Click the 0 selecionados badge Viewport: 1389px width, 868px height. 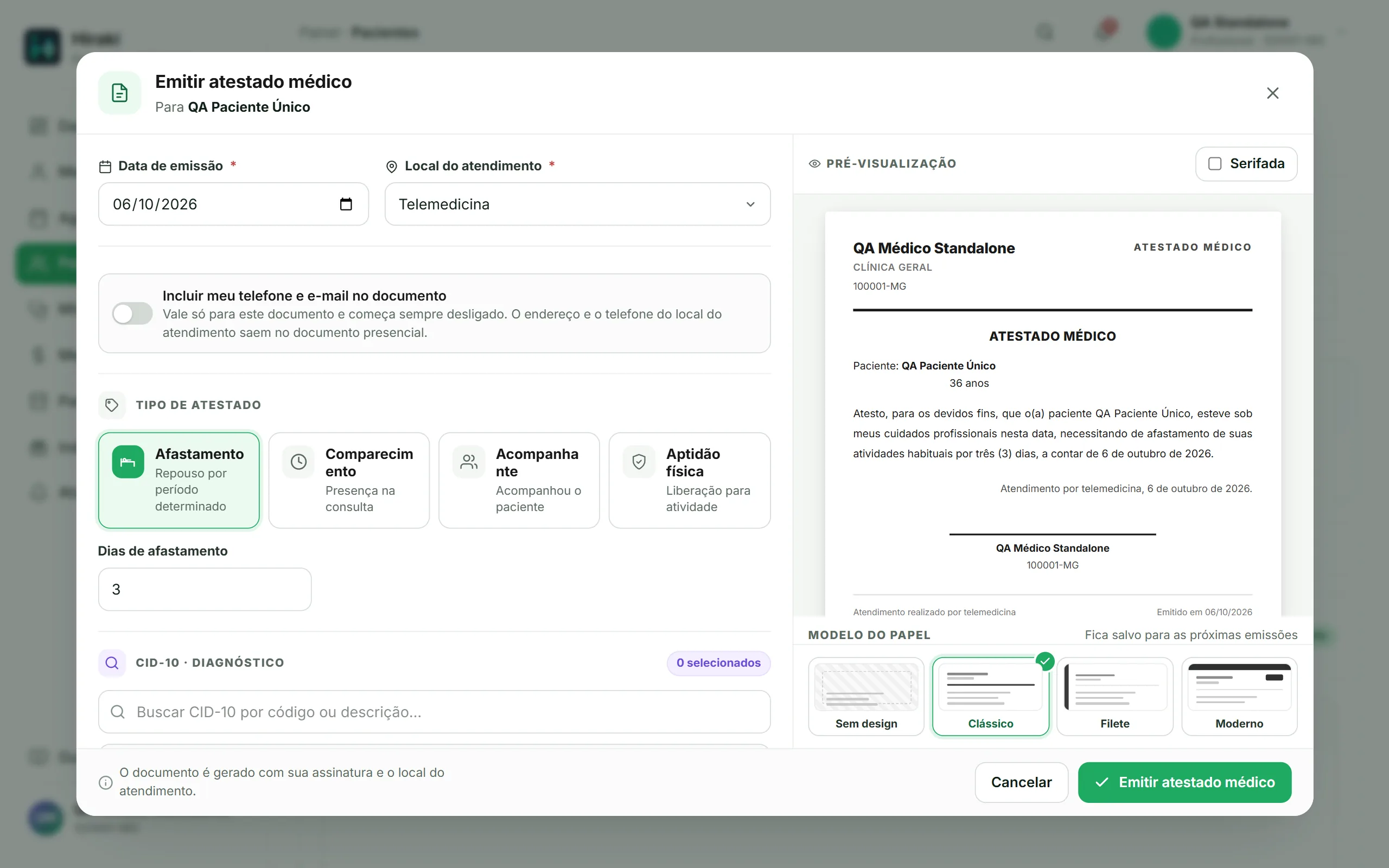point(718,663)
